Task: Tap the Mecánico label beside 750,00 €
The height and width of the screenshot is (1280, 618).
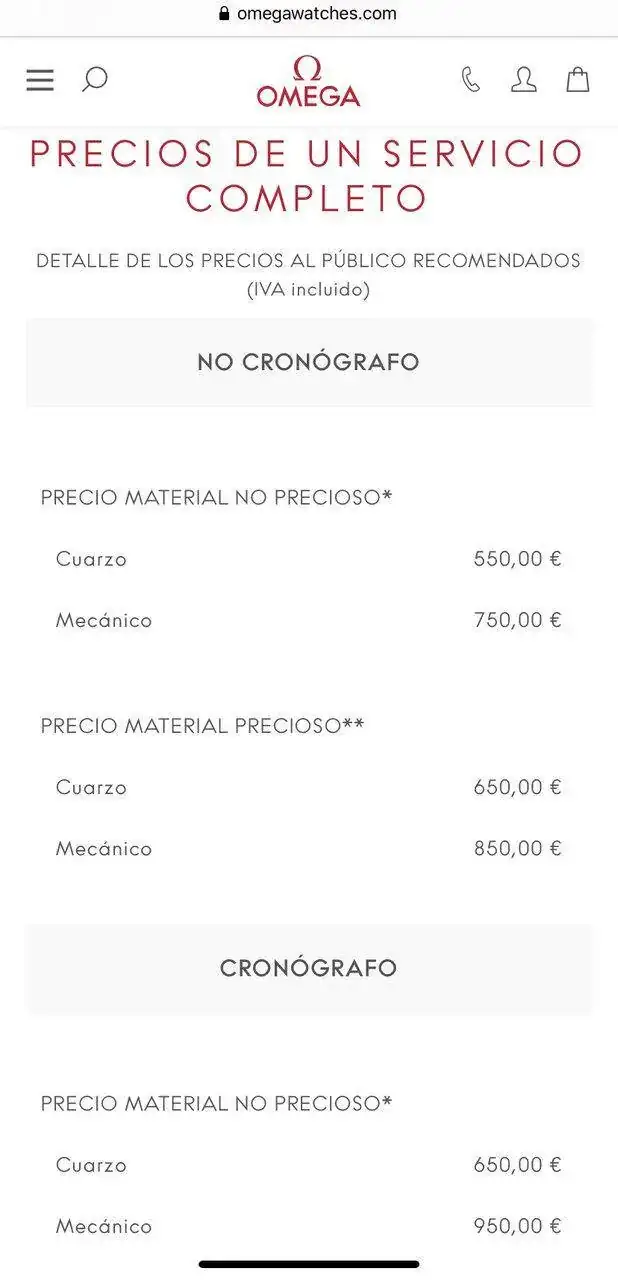Action: click(x=104, y=620)
